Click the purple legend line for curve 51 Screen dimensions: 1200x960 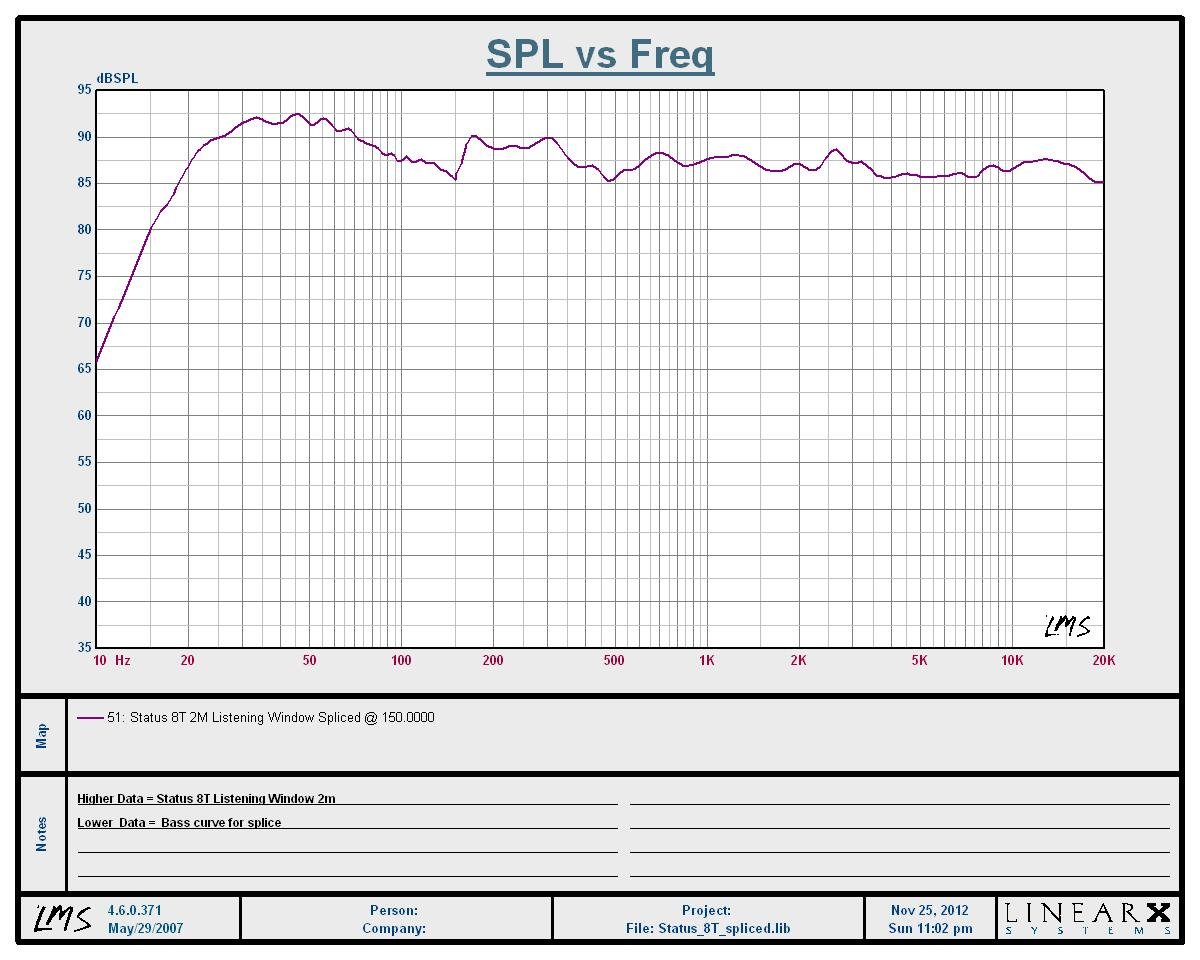pyautogui.click(x=90, y=718)
